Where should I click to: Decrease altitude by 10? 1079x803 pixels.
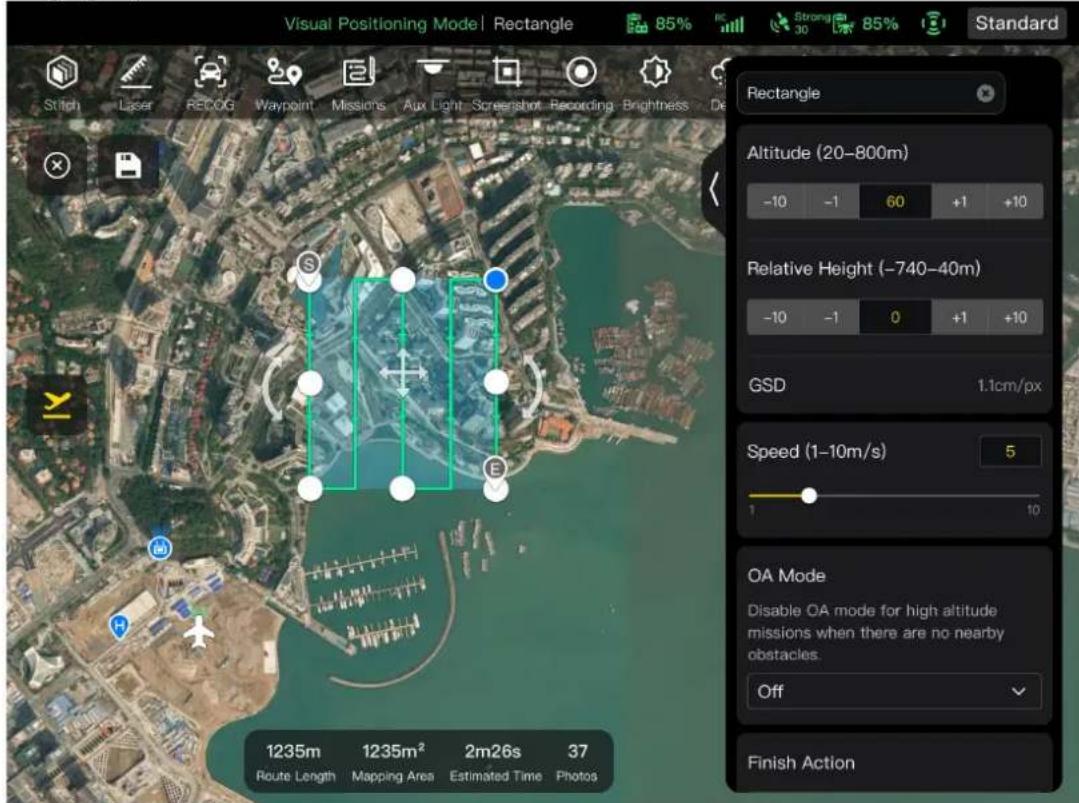775,202
